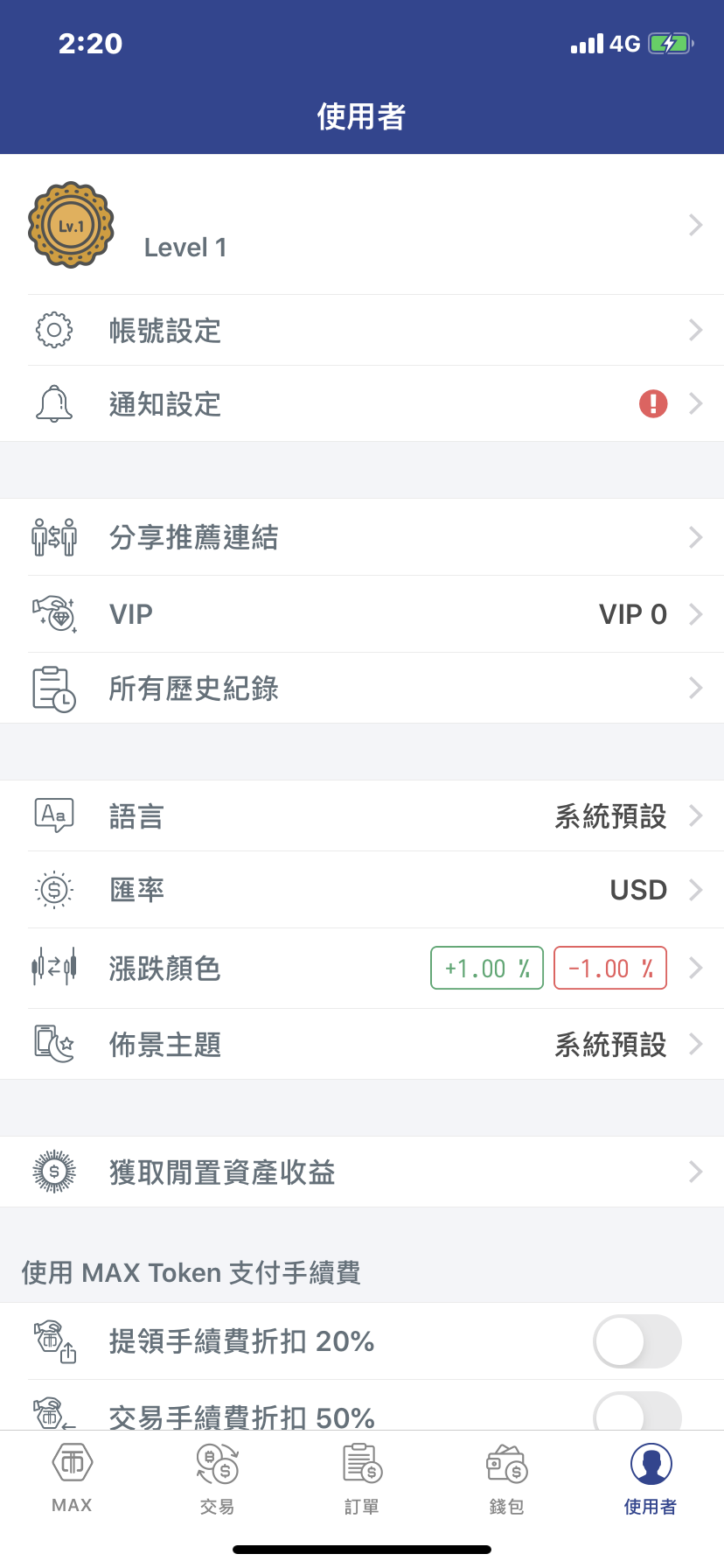Tap the 分享推薦連結 referral people icon

[54, 536]
